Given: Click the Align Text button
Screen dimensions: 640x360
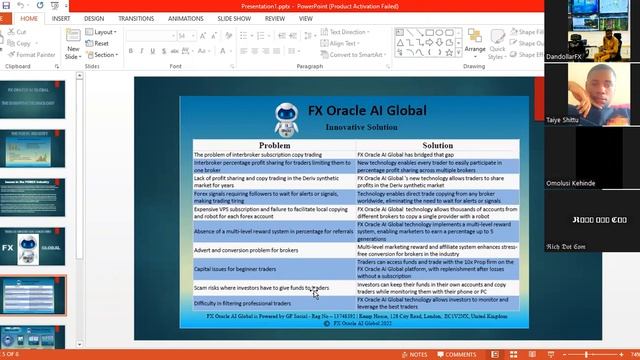Looking at the screenshot, I should [340, 43].
